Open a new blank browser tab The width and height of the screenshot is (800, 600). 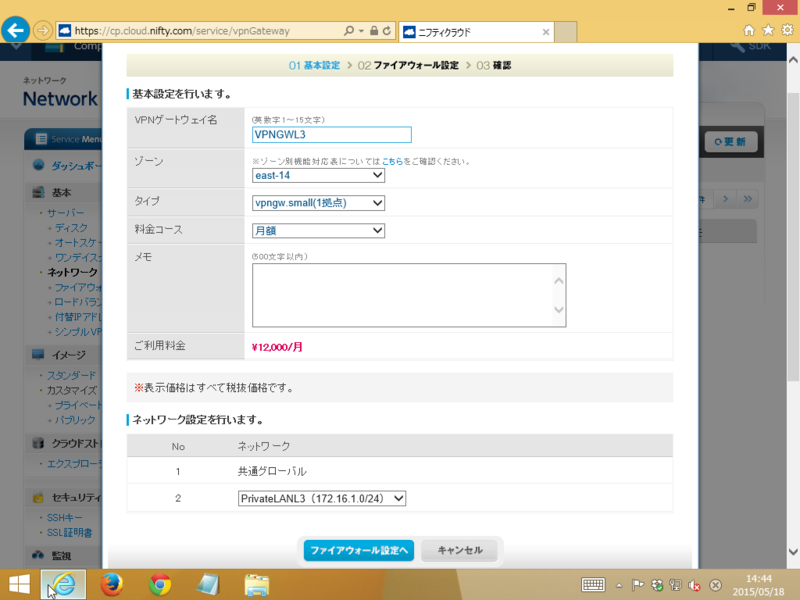[565, 32]
